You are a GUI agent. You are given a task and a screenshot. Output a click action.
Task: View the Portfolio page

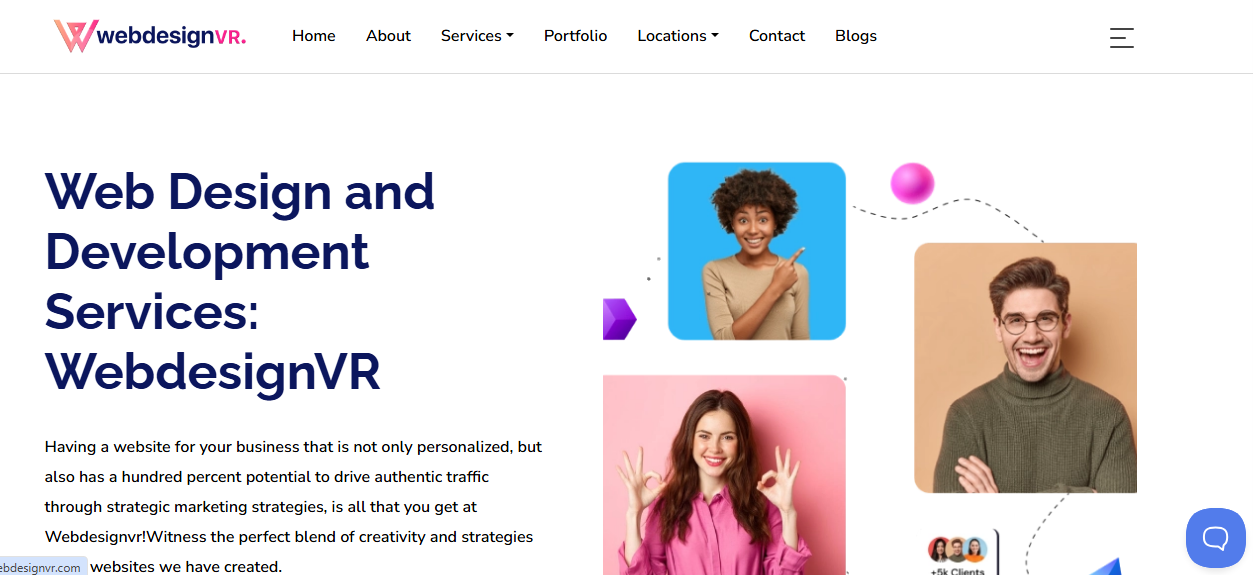click(x=575, y=36)
